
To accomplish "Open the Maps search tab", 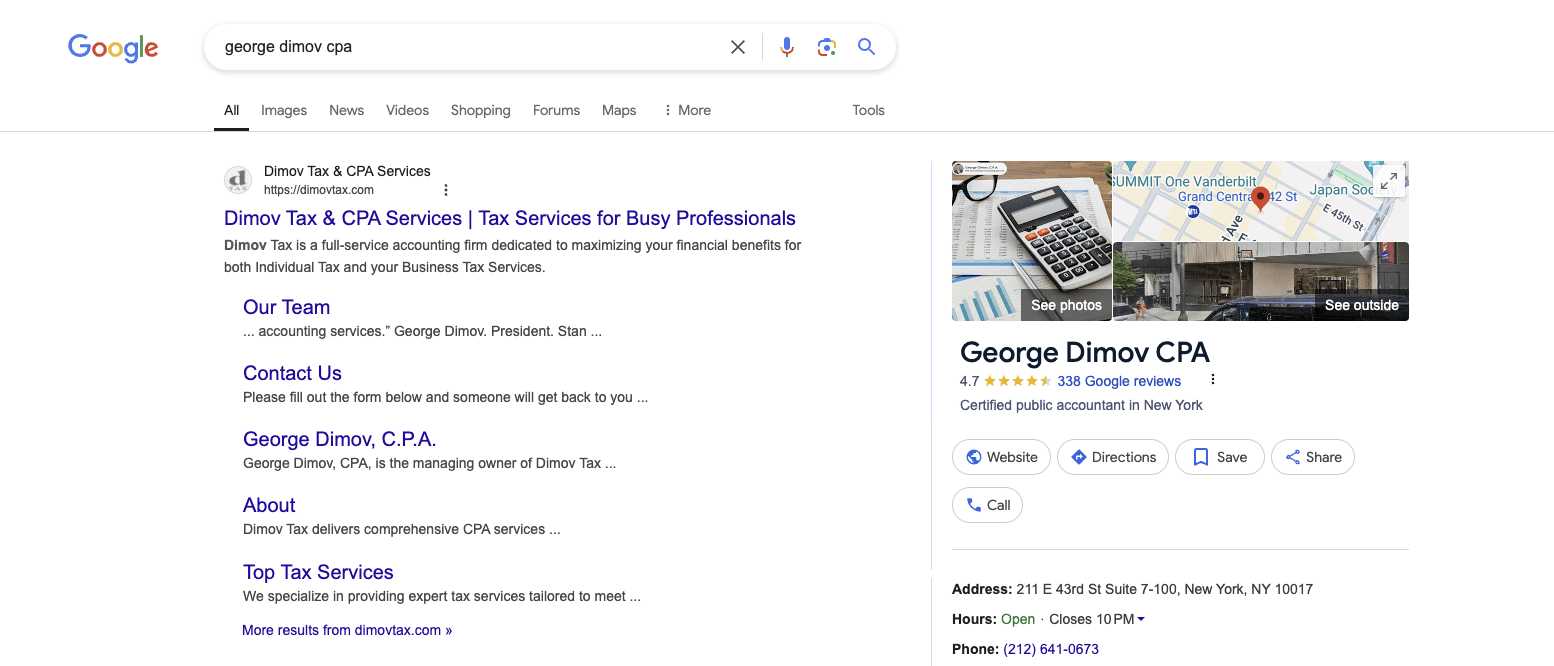I will pos(618,110).
